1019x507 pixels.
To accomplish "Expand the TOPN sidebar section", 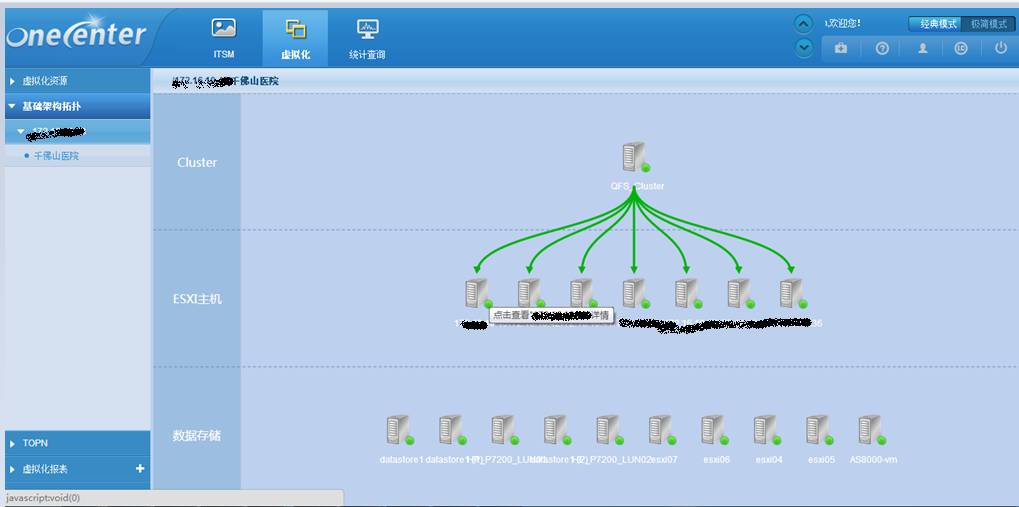I will (x=76, y=443).
